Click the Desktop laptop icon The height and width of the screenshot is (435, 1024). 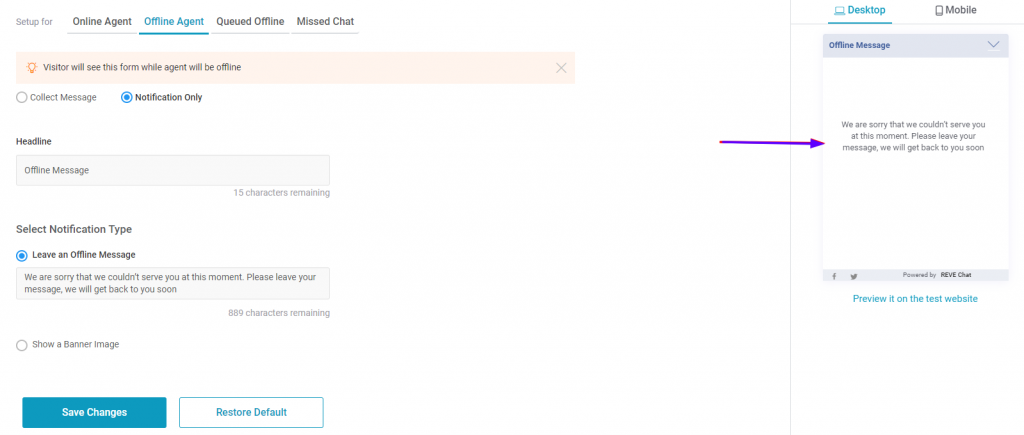(840, 10)
